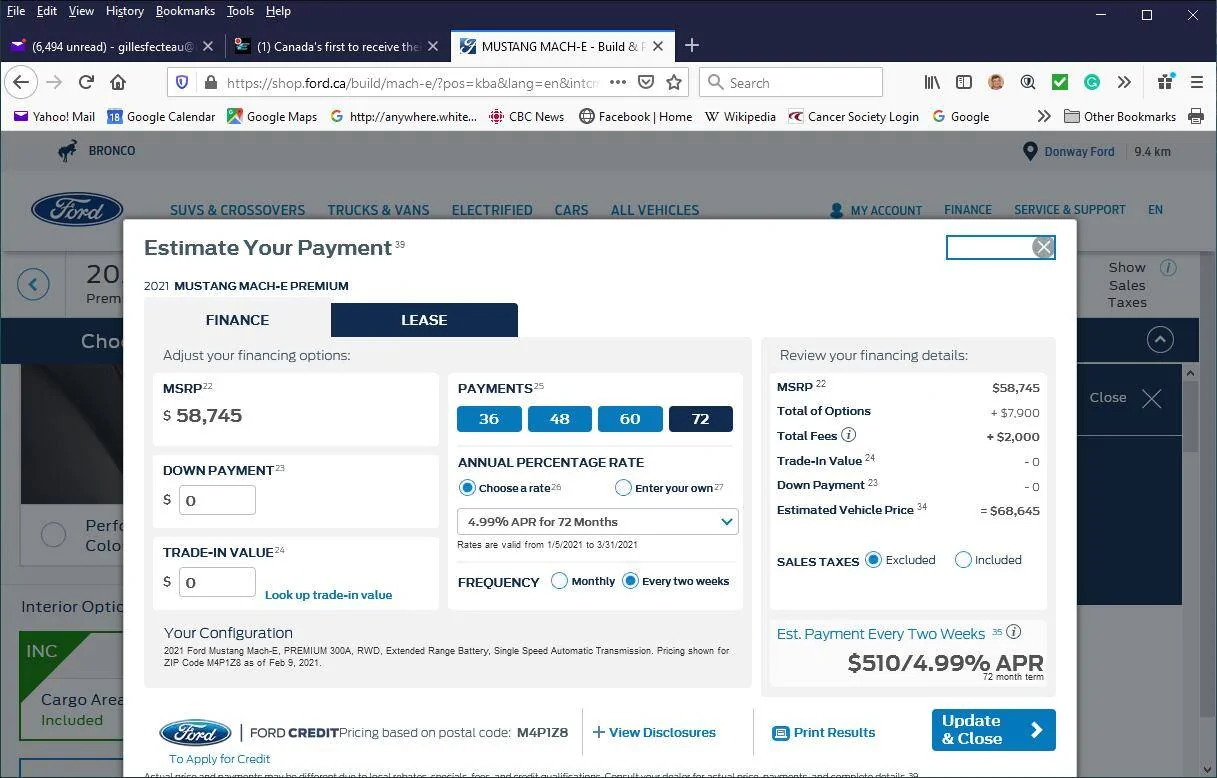Reload the page with the refresh icon
The width and height of the screenshot is (1217, 778).
[86, 82]
